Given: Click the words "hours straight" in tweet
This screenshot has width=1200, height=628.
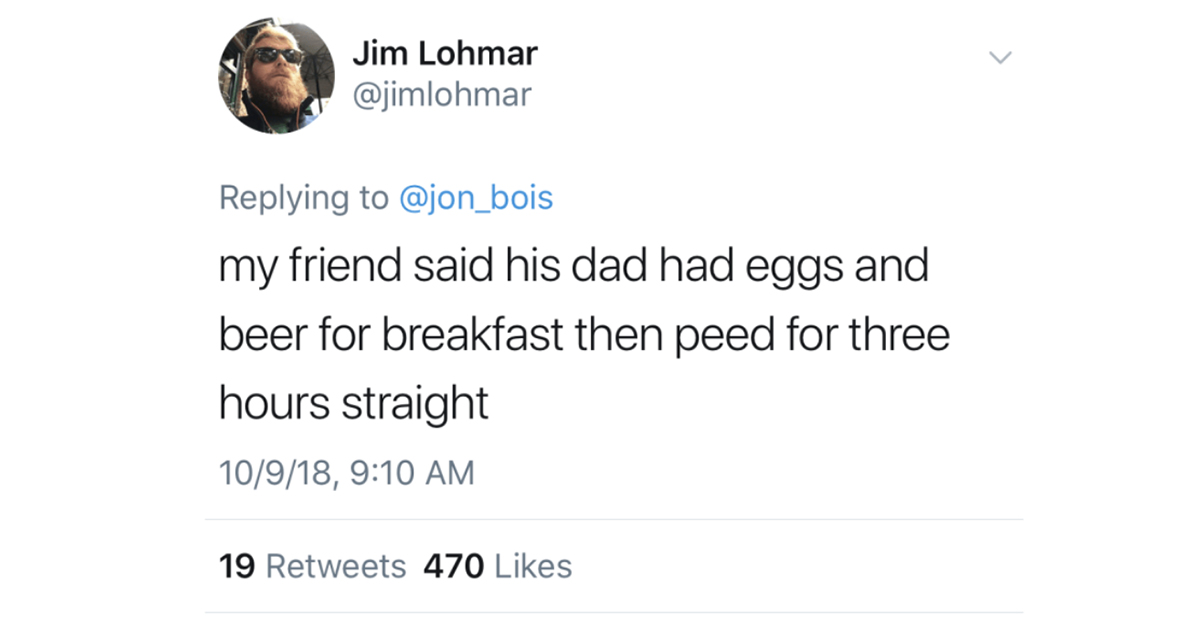Looking at the screenshot, I should click(354, 402).
